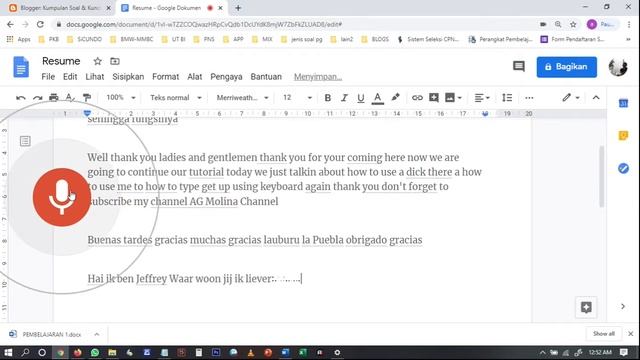Click the browser address bar
Image resolution: width=640 pixels, height=360 pixels.
pyautogui.click(x=294, y=24)
